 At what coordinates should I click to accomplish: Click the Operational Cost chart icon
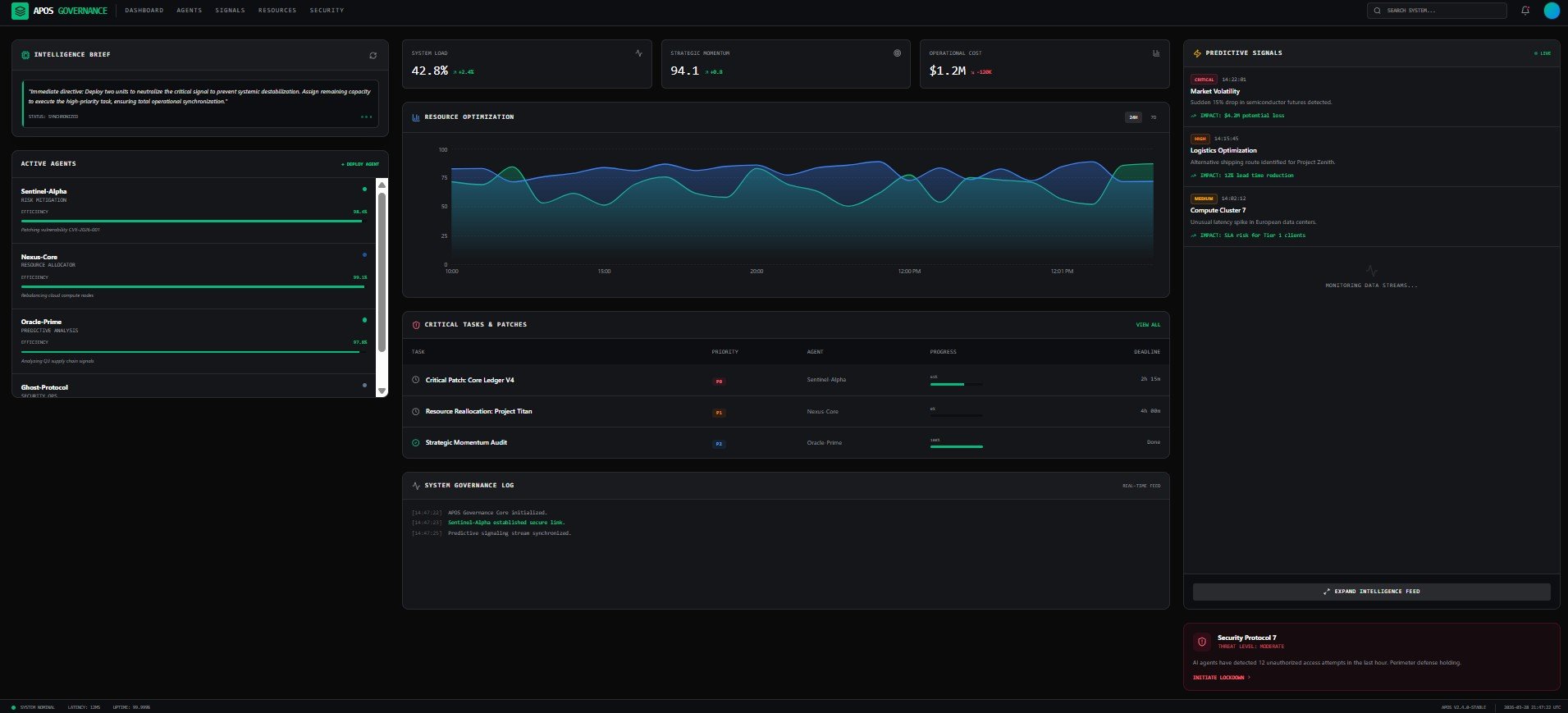tap(1156, 53)
